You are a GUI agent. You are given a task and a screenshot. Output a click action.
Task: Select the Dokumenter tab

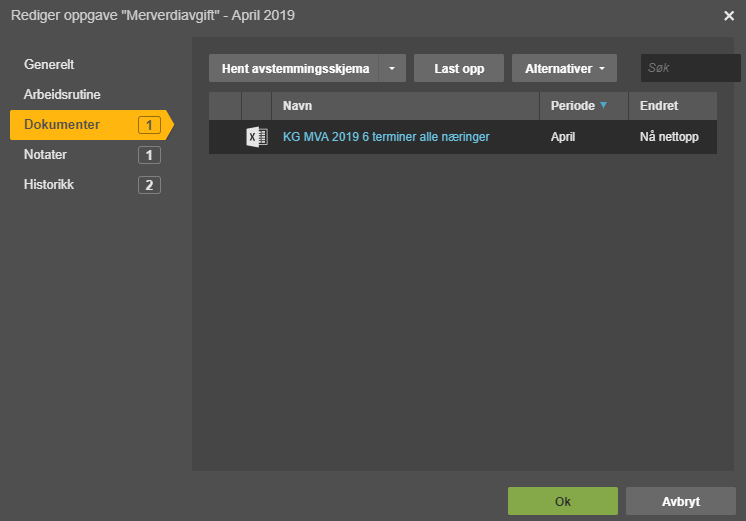tap(92, 125)
